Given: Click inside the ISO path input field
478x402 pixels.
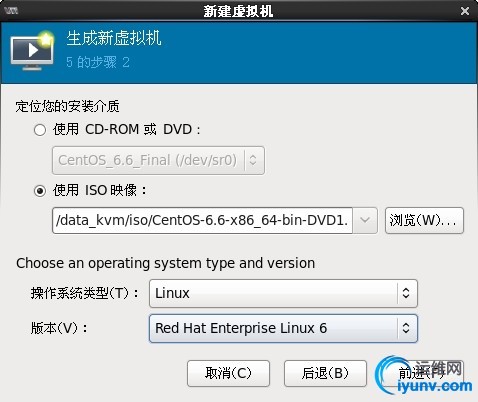Looking at the screenshot, I should tap(202, 220).
